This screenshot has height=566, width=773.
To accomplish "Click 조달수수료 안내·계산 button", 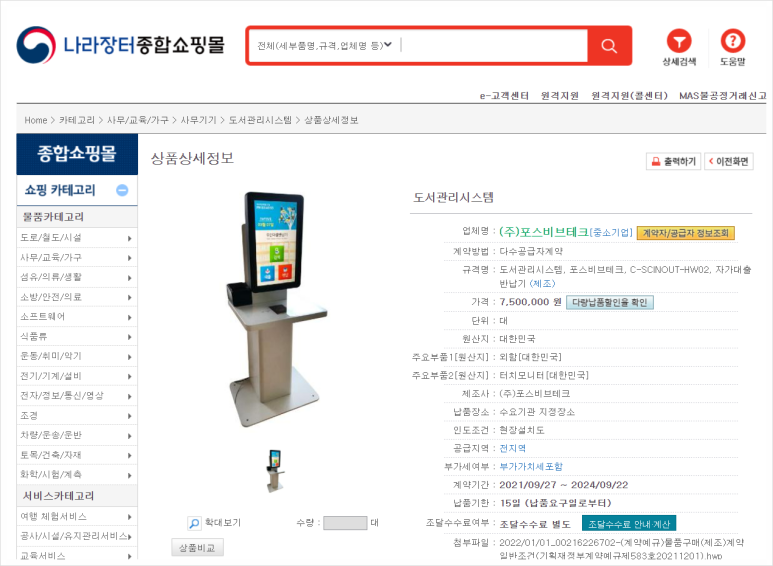I will point(629,524).
